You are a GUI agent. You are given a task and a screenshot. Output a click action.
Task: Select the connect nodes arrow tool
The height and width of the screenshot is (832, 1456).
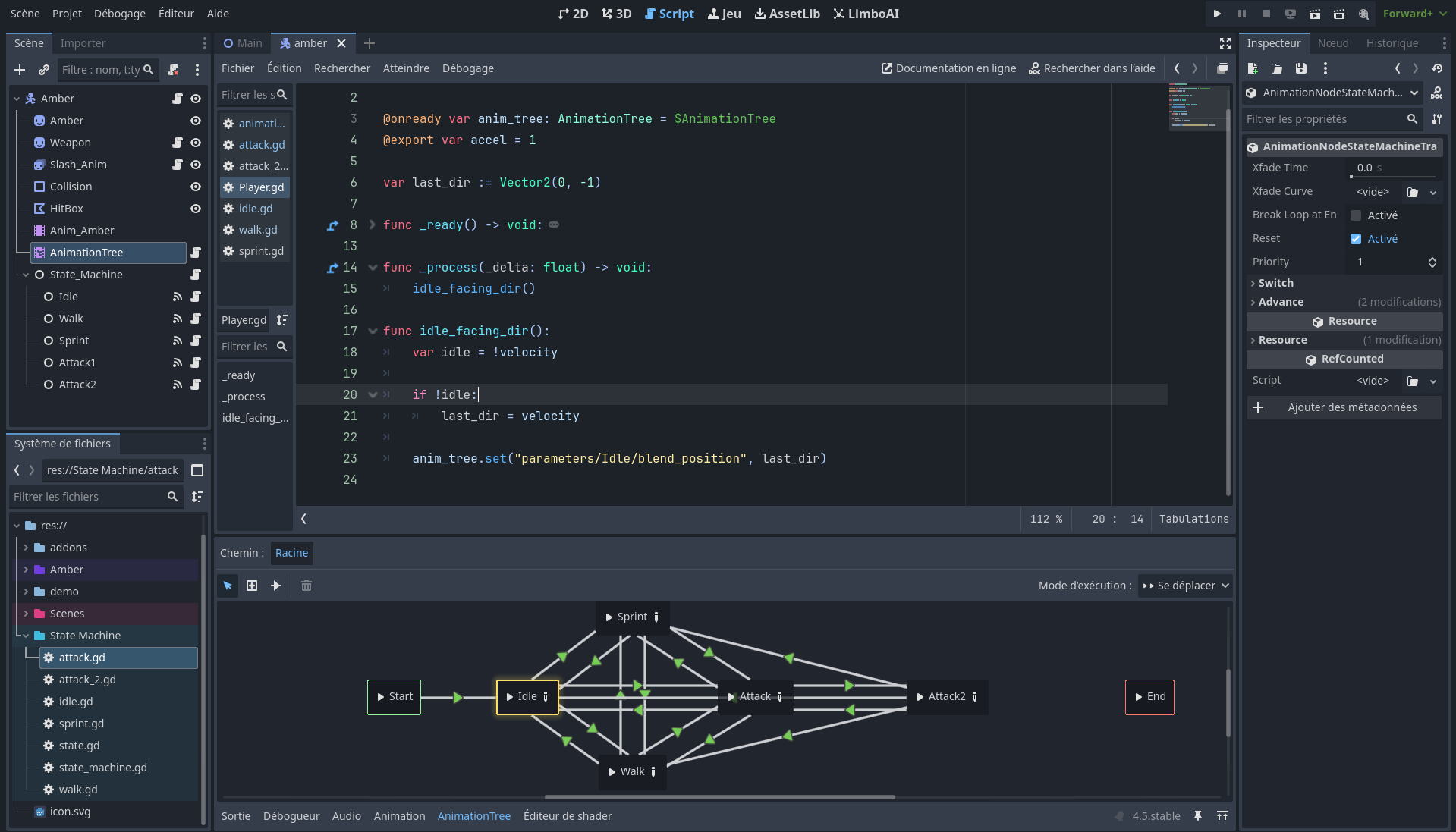[276, 586]
